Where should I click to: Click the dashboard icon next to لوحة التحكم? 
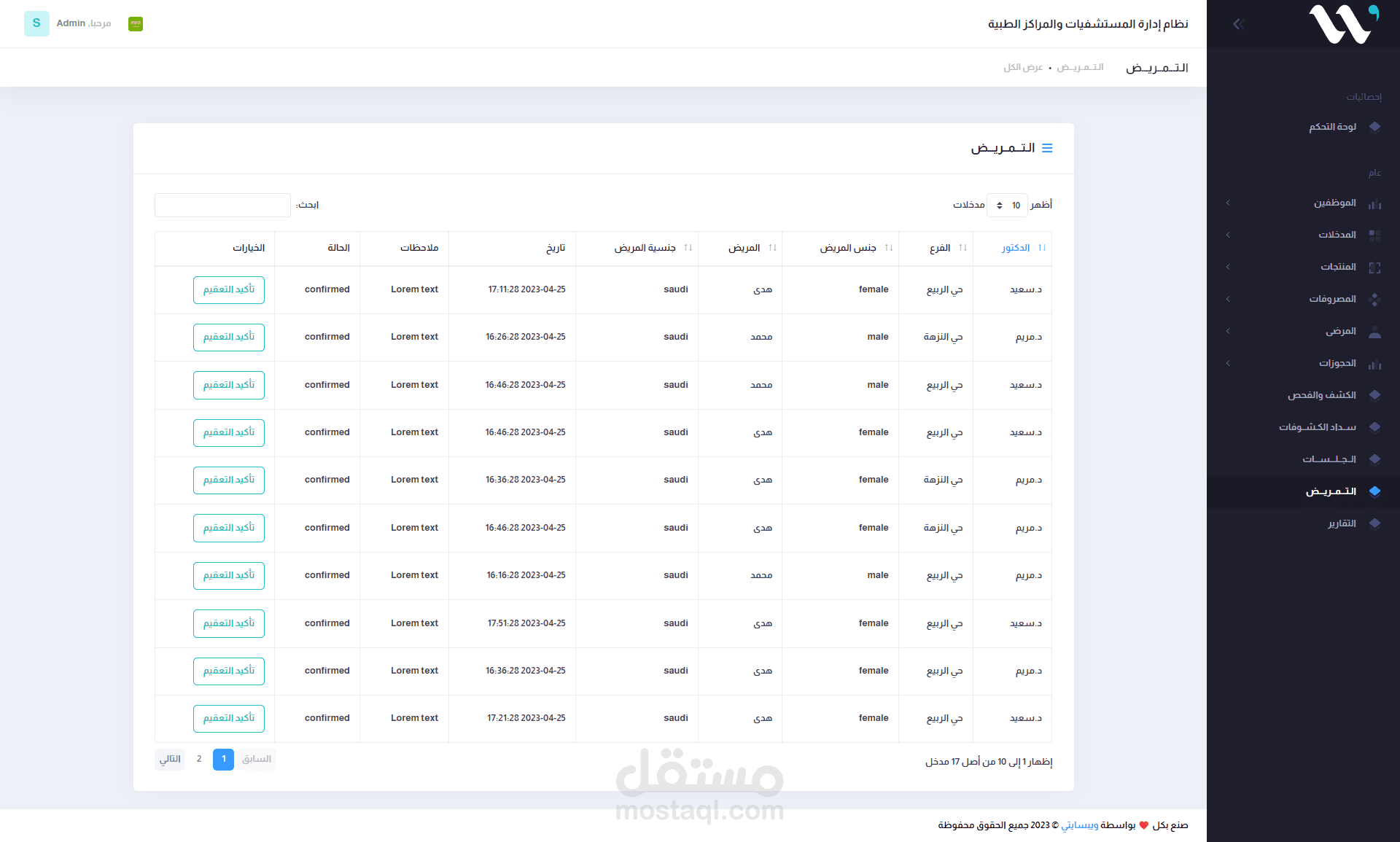pos(1374,127)
